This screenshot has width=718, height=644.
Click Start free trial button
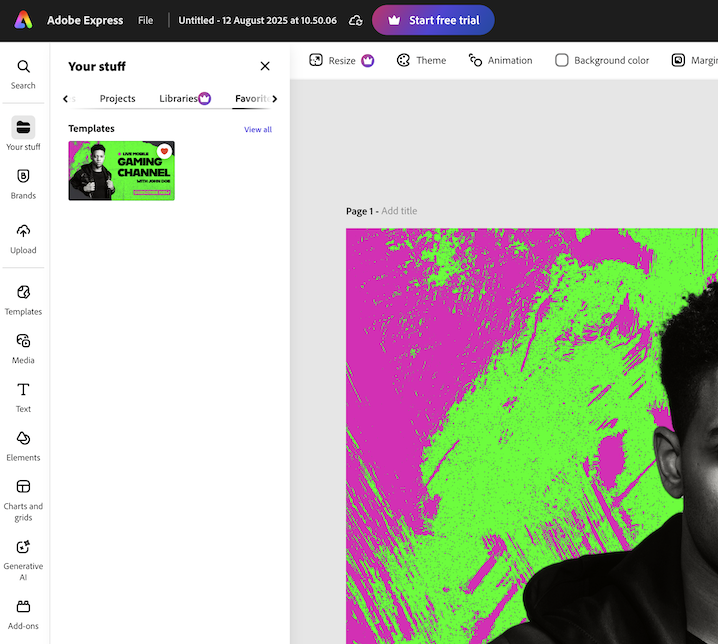433,20
